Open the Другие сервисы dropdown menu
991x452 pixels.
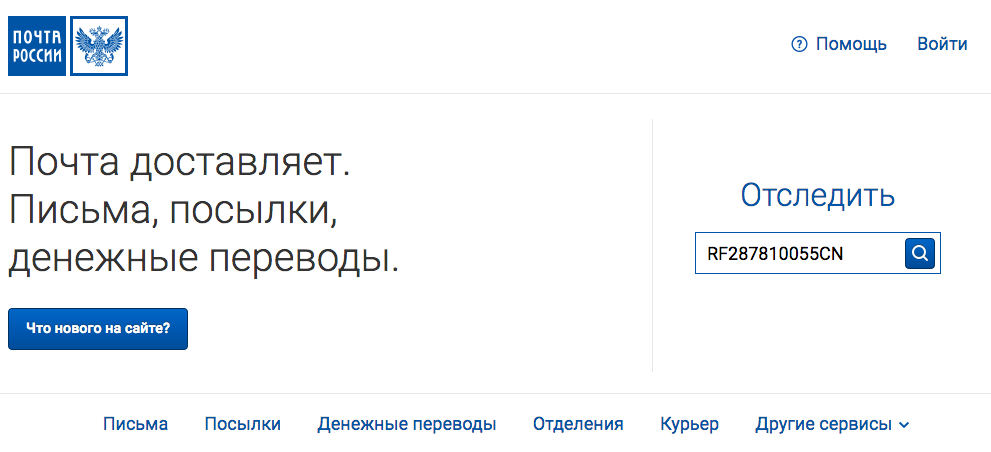(832, 424)
